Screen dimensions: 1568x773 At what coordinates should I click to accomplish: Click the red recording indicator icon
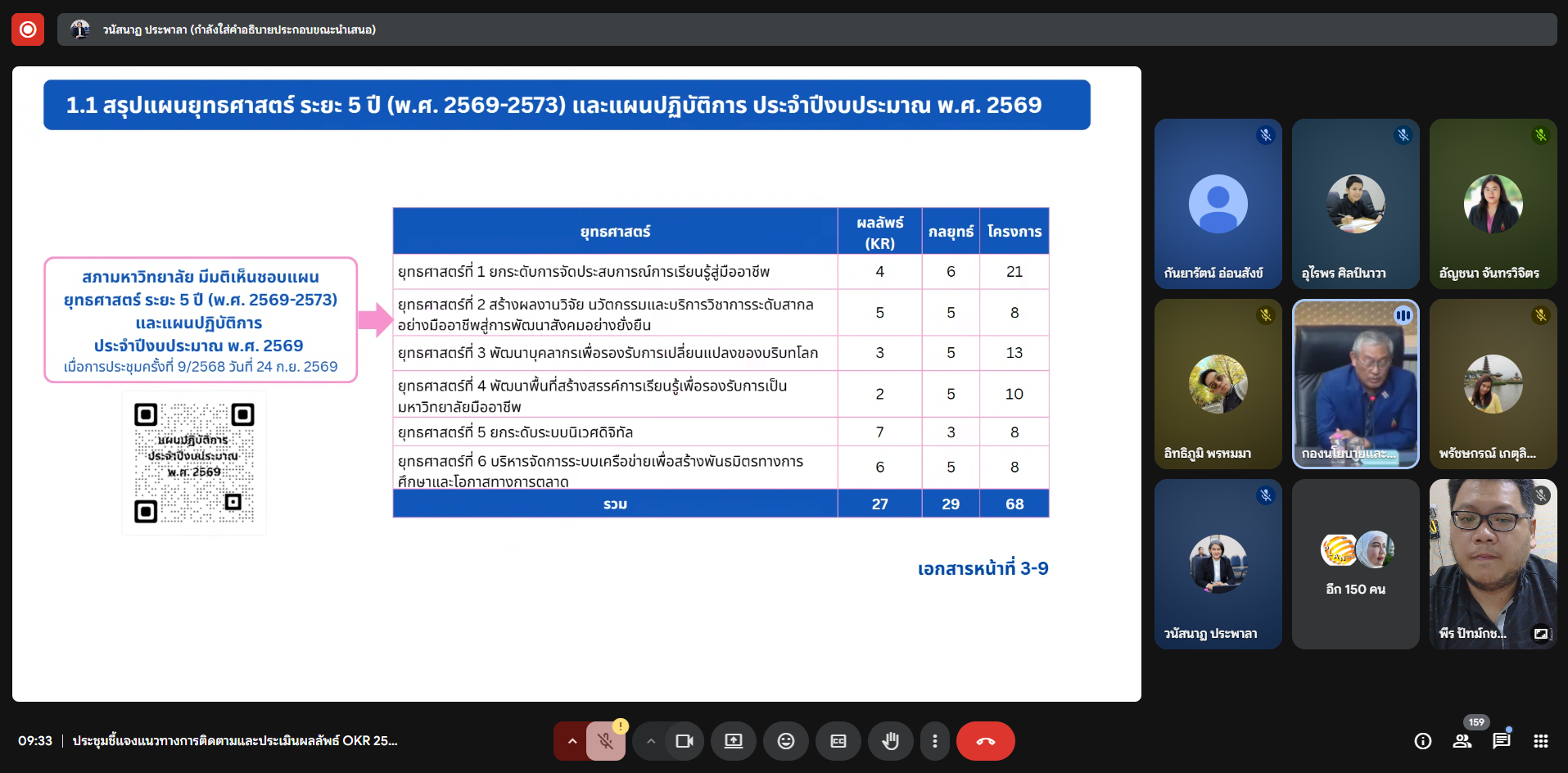tap(28, 29)
